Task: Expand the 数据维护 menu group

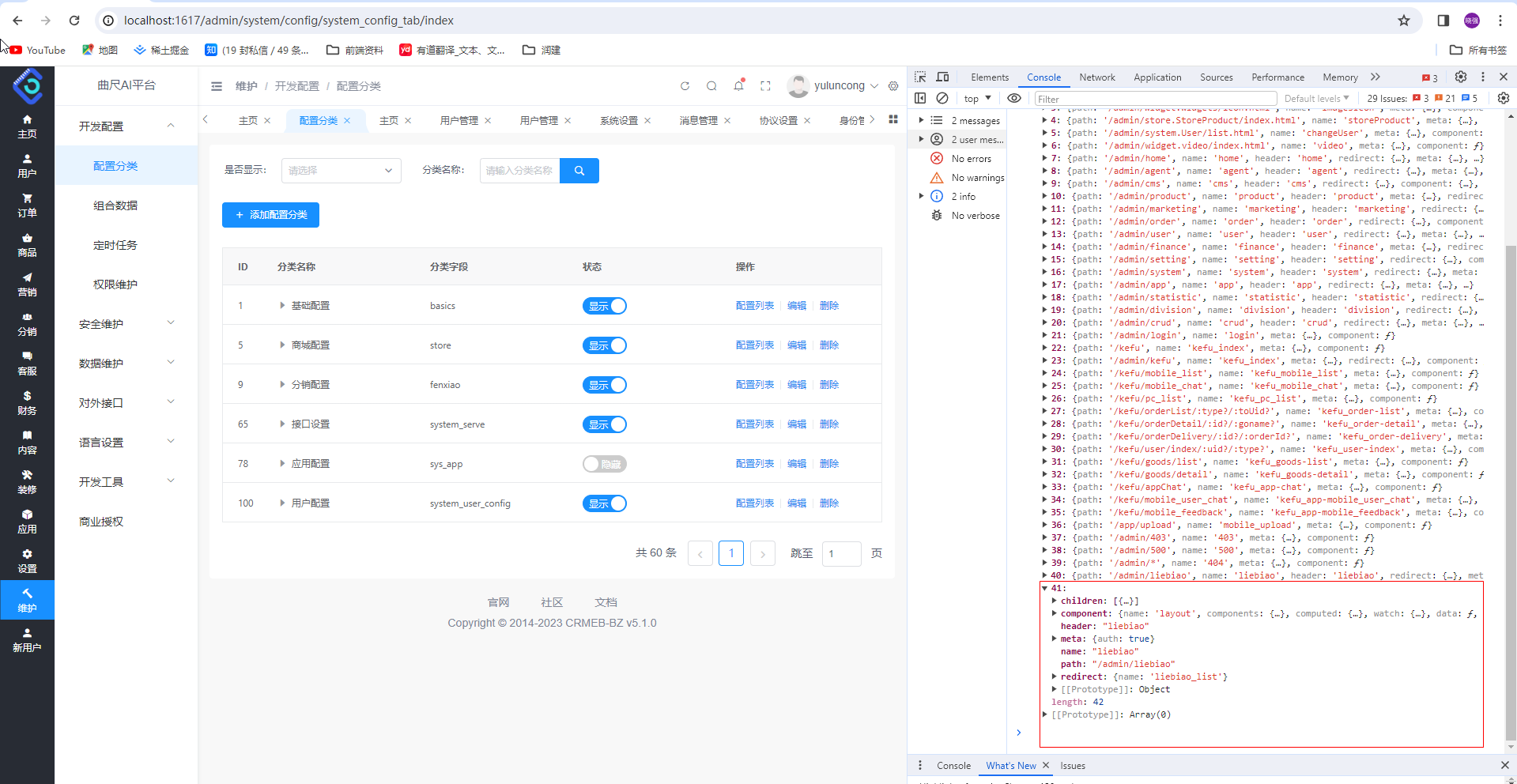Action: pyautogui.click(x=126, y=364)
